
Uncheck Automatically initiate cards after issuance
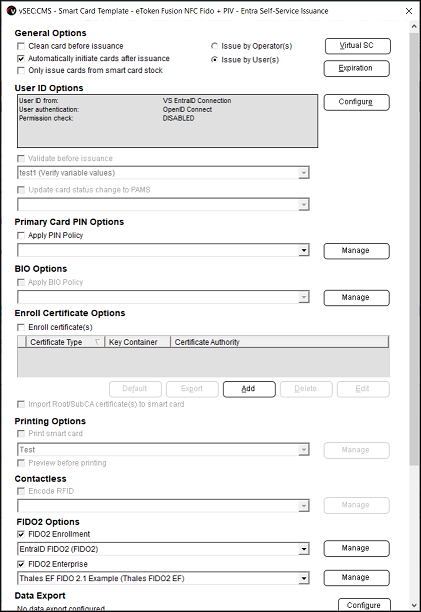click(21, 59)
